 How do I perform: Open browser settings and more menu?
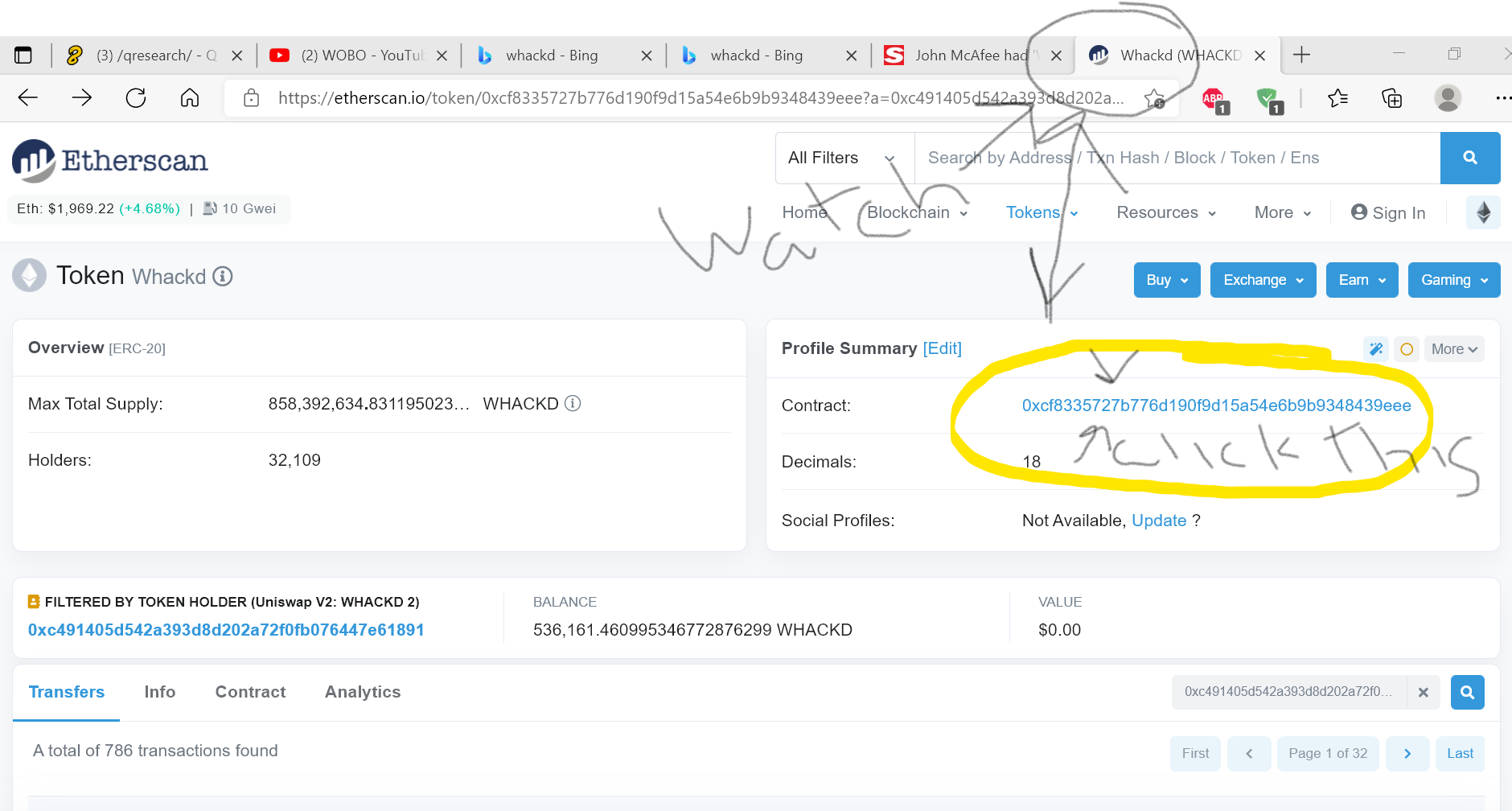pyautogui.click(x=1502, y=98)
